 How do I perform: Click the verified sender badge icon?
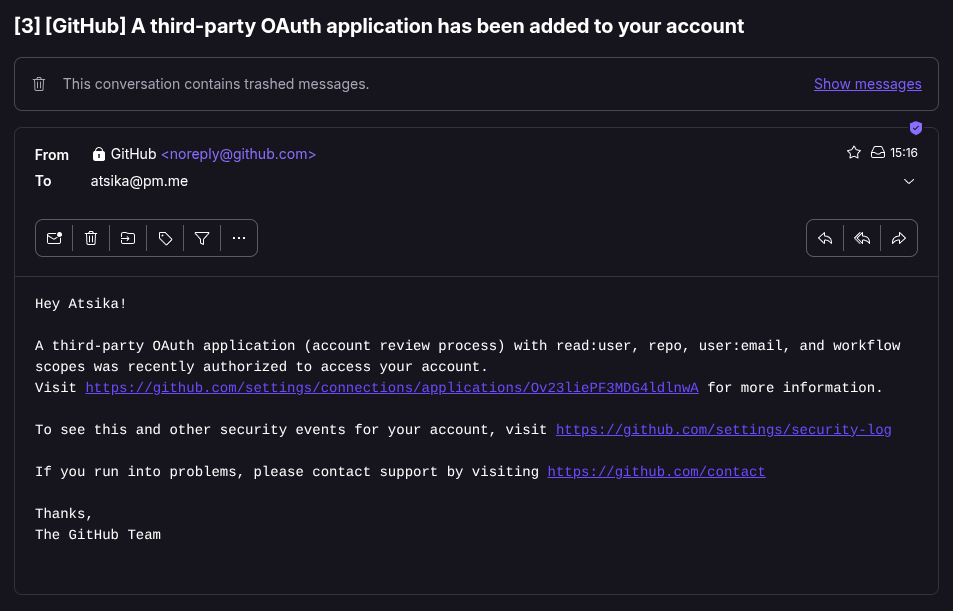[x=916, y=128]
